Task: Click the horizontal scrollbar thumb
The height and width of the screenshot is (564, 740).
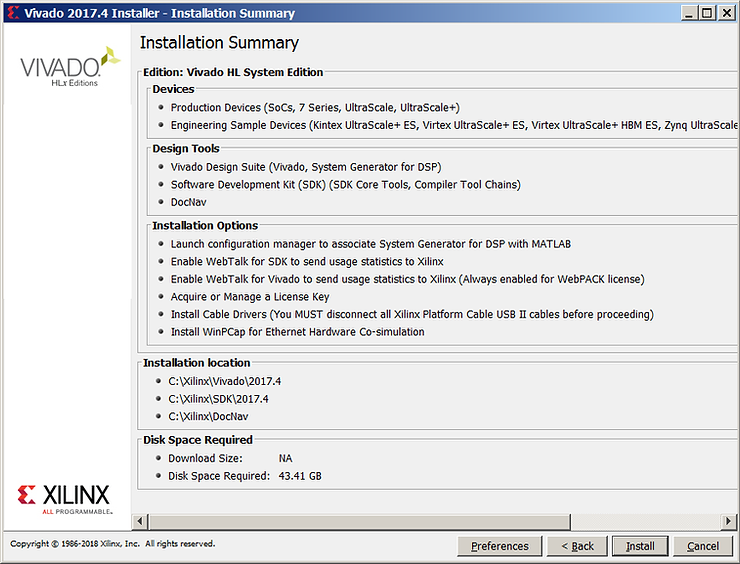Action: pos(360,522)
